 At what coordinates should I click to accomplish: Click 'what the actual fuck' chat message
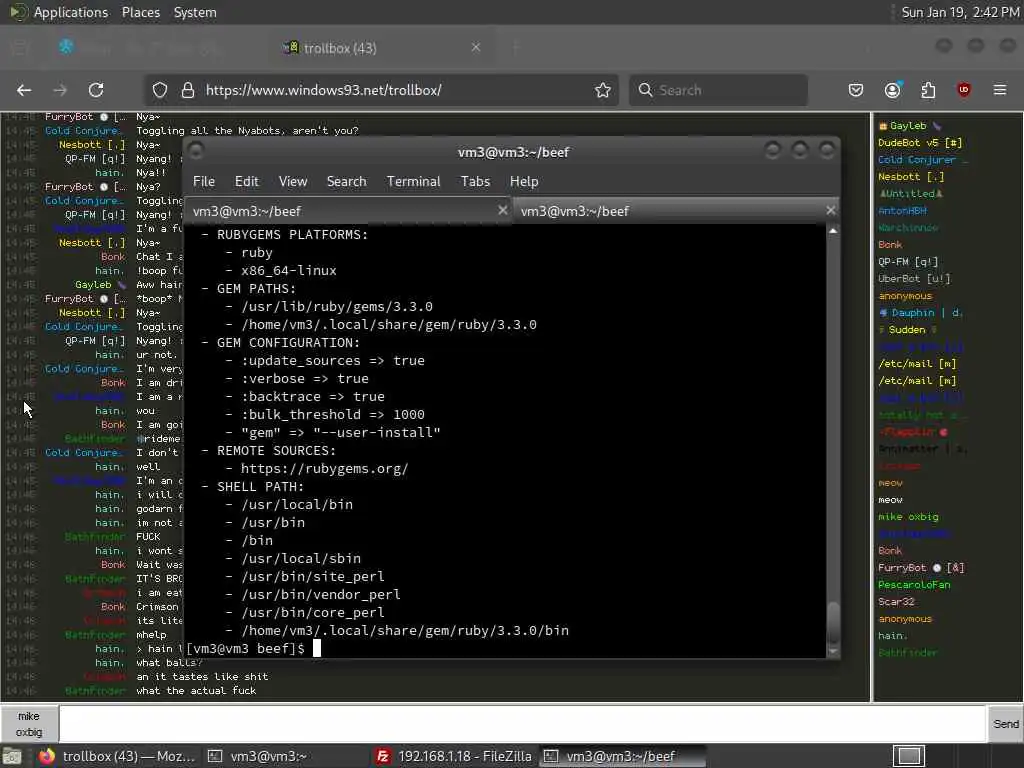(196, 690)
